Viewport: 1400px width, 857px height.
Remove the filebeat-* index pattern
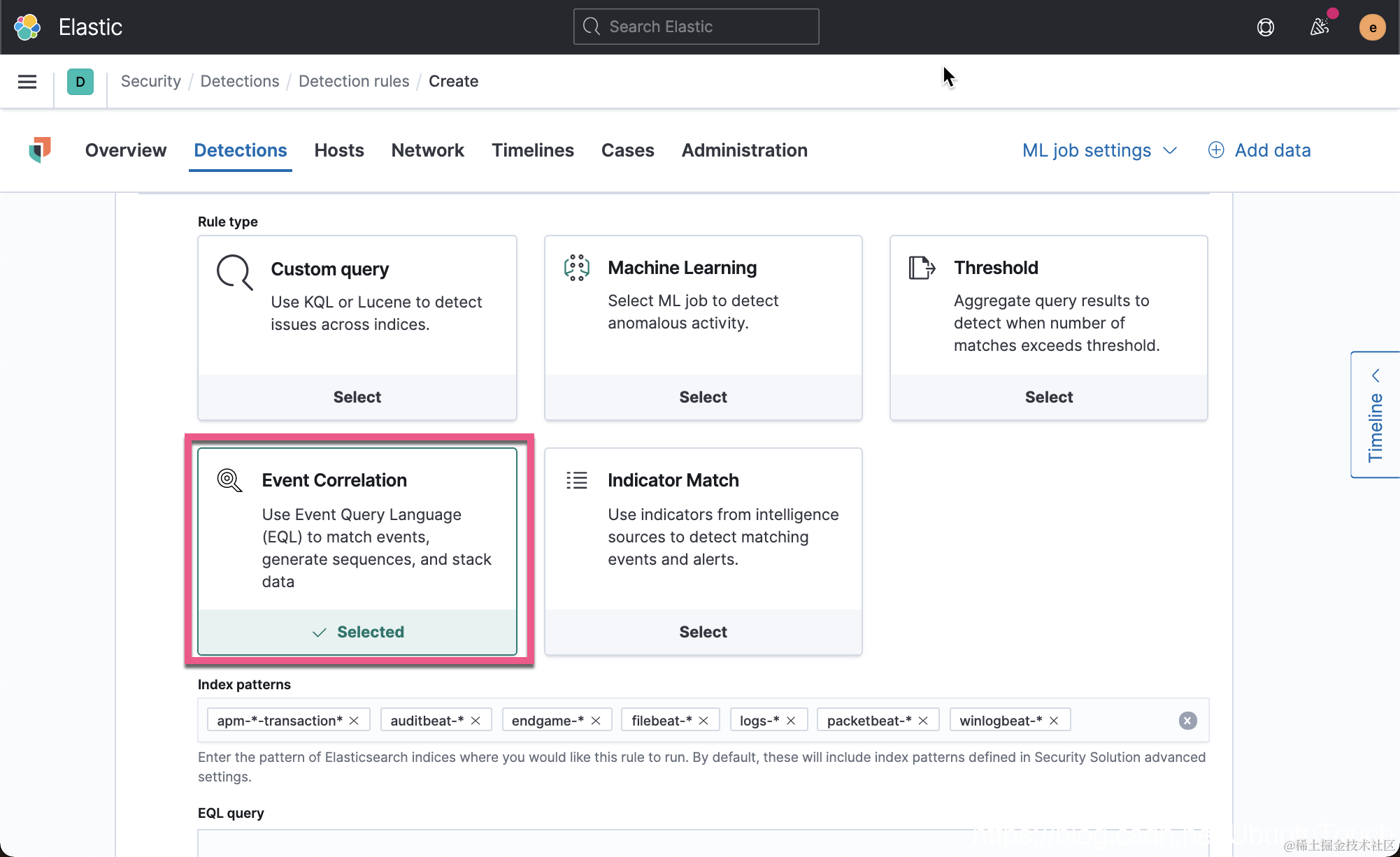tap(703, 721)
